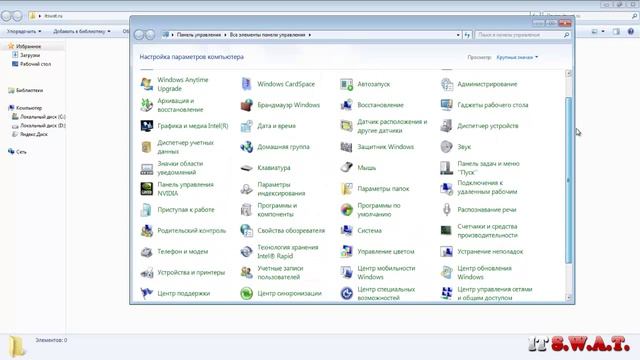
Task: Expand Control Panel address bar history dropdown
Action: coord(458,35)
